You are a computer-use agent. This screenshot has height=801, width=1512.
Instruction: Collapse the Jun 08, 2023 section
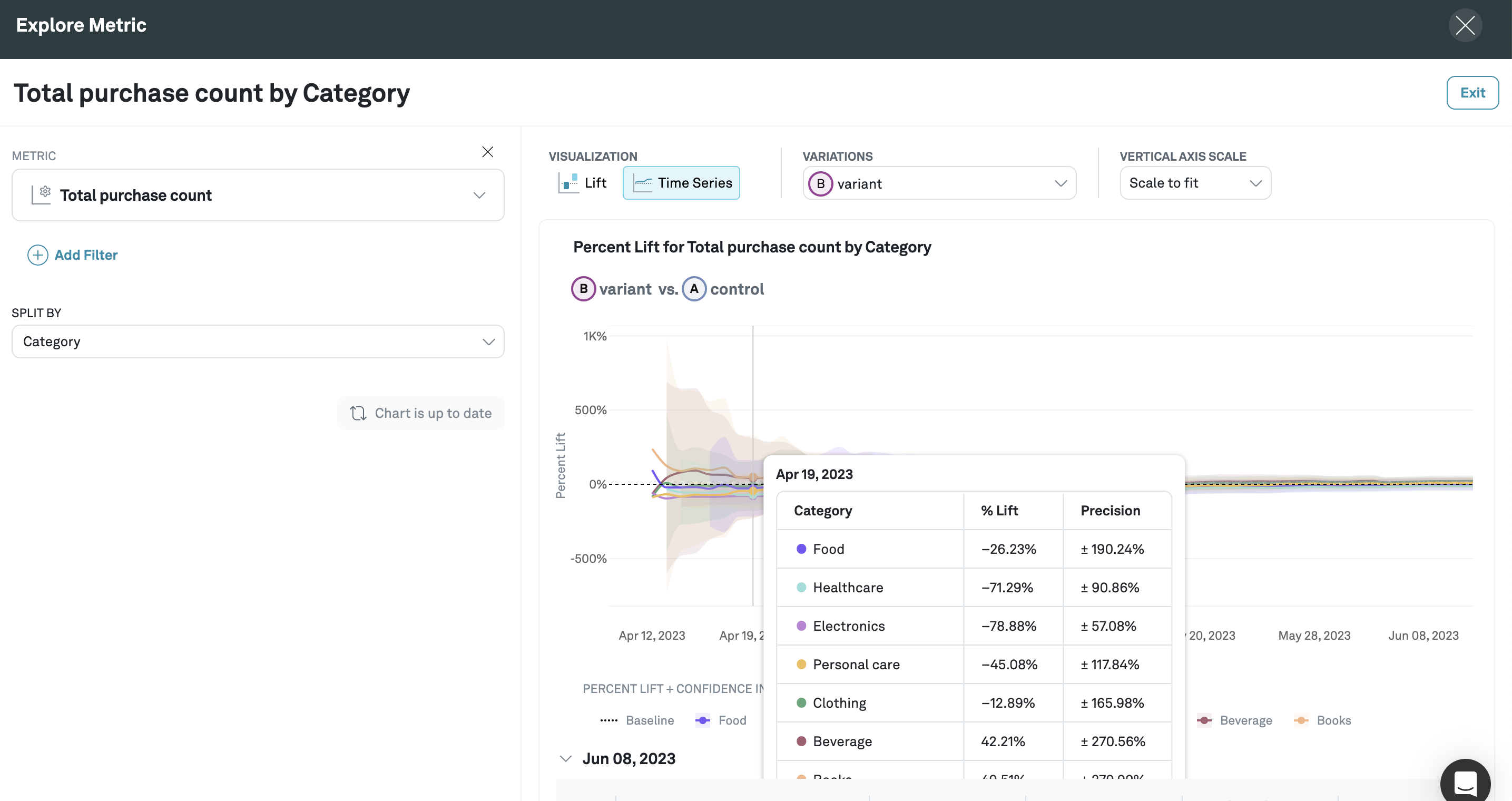566,758
